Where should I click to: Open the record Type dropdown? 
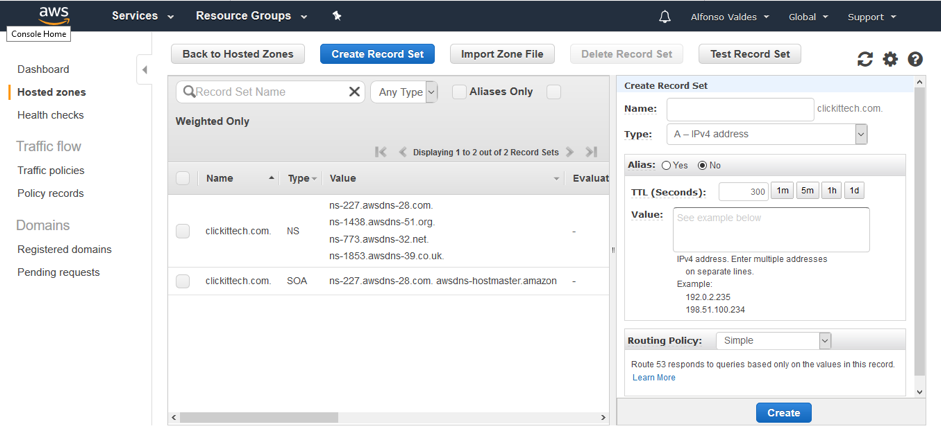(766, 134)
